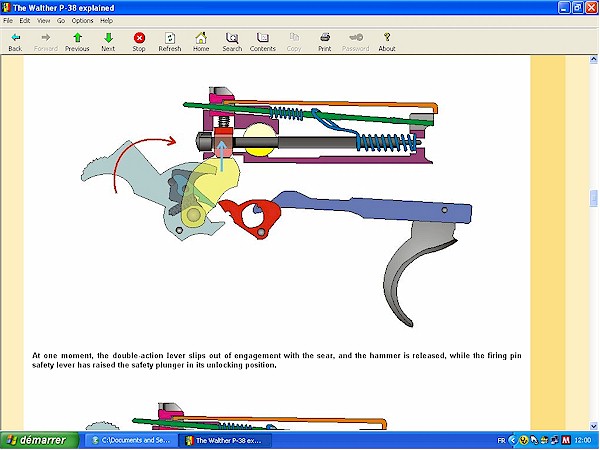Click the vertical scrollbar thumb
600x450 pixels.
593,198
